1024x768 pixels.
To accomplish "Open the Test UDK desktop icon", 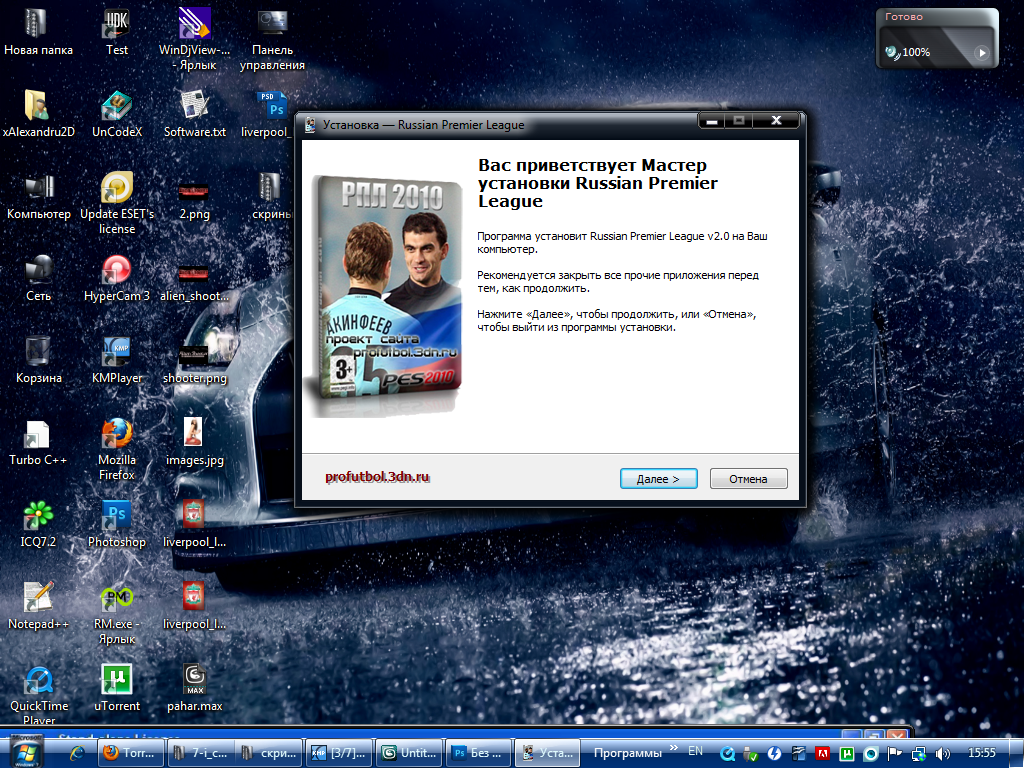I will point(117,31).
